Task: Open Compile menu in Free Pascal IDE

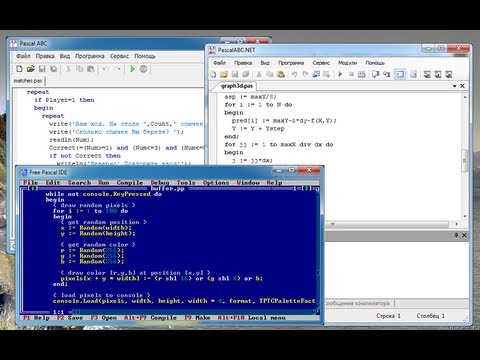Action: 130,183
